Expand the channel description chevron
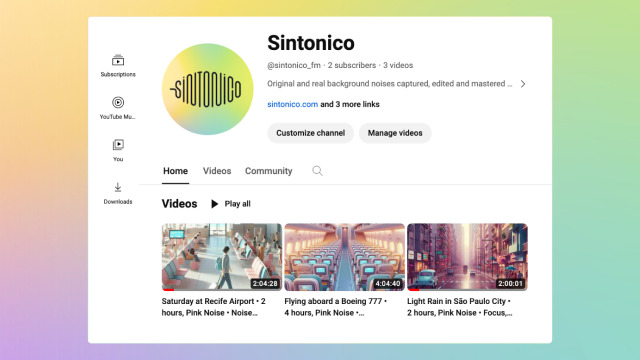The image size is (640, 360). pos(523,84)
